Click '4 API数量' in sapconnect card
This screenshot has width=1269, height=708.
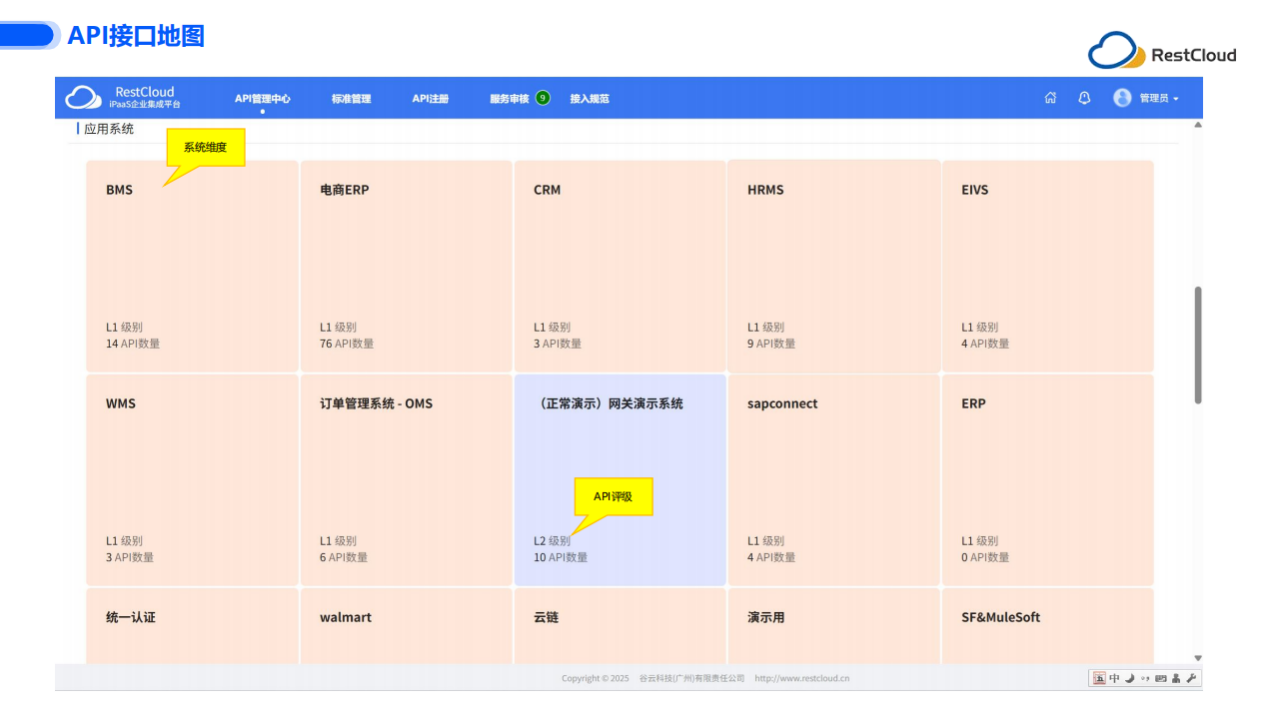pyautogui.click(x=771, y=558)
